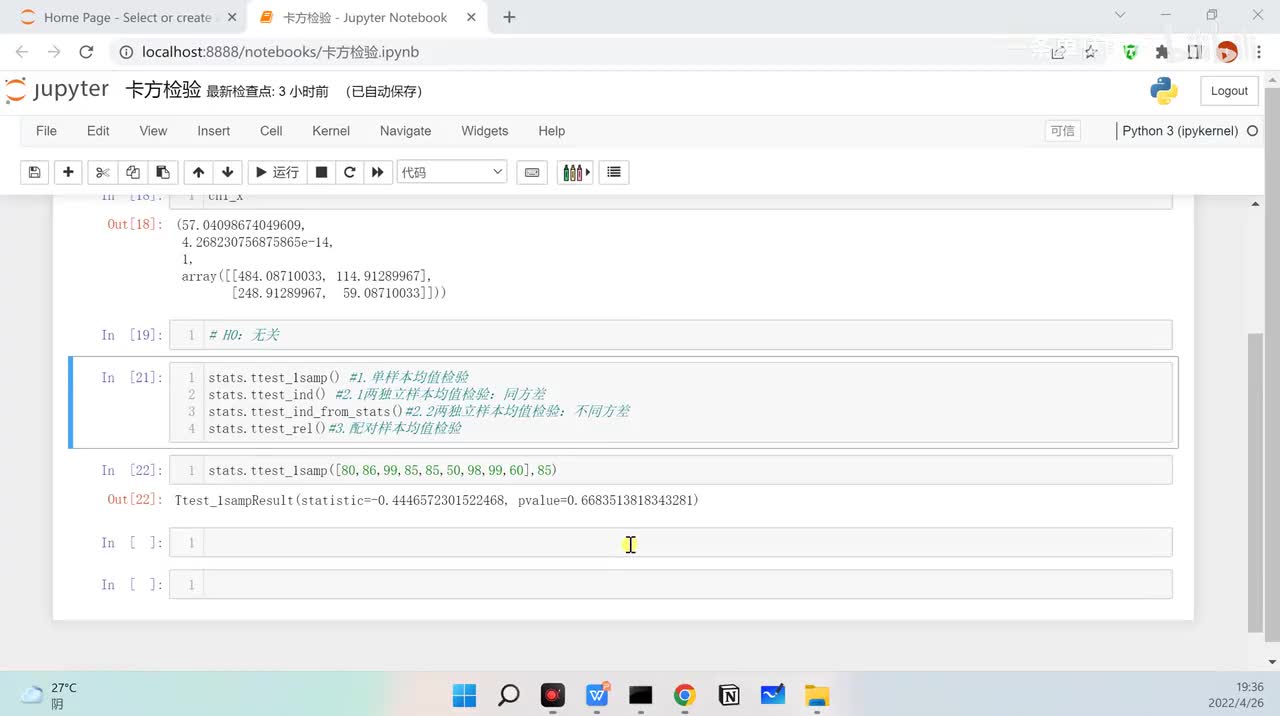Viewport: 1280px width, 716px height.
Task: Open the File menu
Action: tap(46, 131)
